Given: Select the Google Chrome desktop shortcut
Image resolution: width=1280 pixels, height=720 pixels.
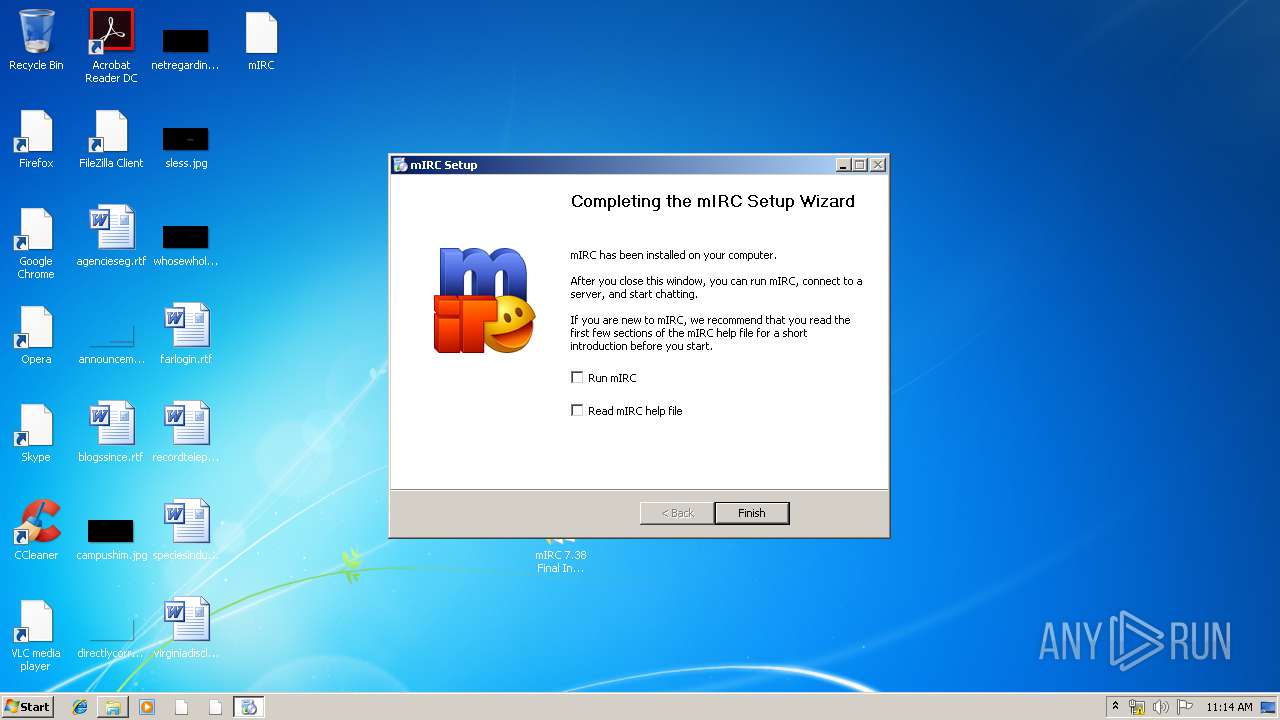Looking at the screenshot, I should 36,244.
